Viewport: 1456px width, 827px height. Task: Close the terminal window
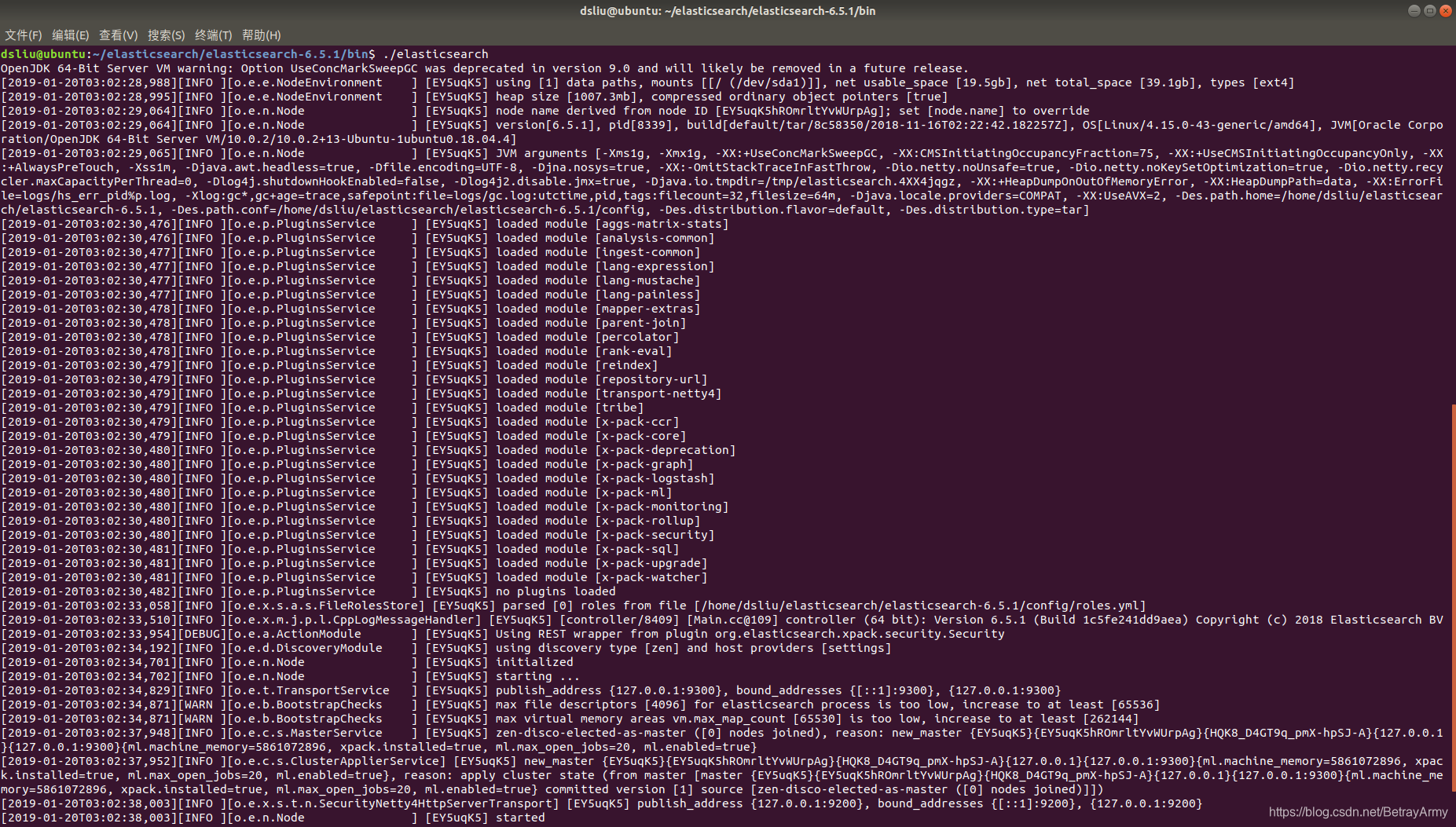coord(1445,11)
